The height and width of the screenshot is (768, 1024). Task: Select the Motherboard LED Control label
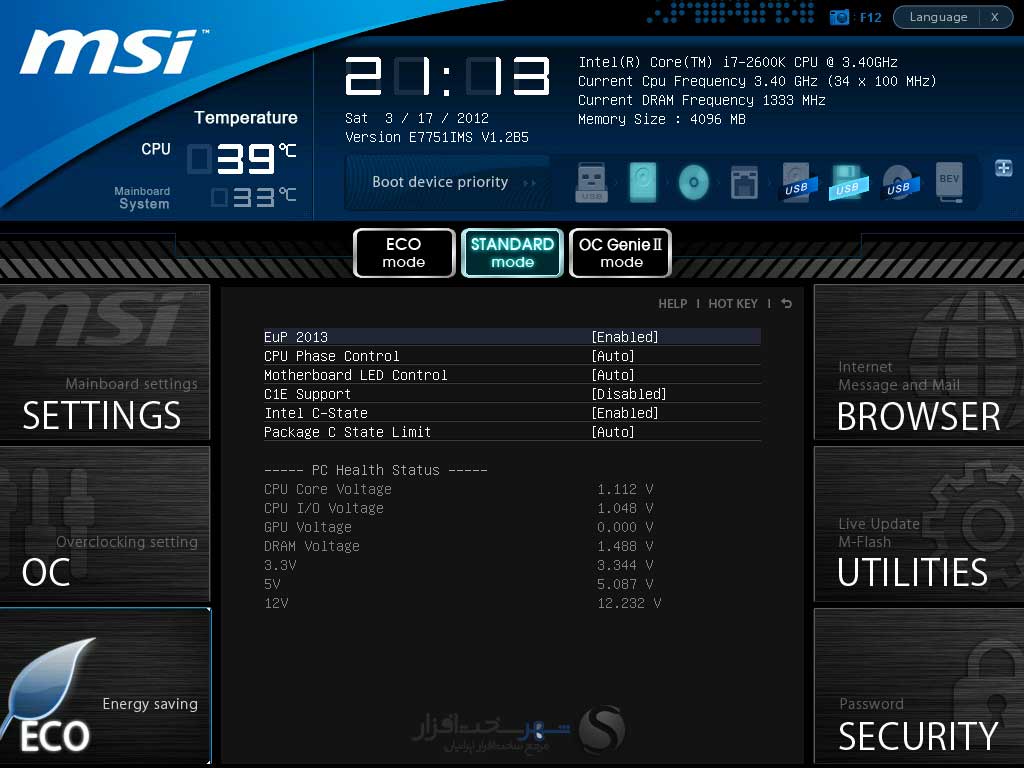pyautogui.click(x=355, y=375)
